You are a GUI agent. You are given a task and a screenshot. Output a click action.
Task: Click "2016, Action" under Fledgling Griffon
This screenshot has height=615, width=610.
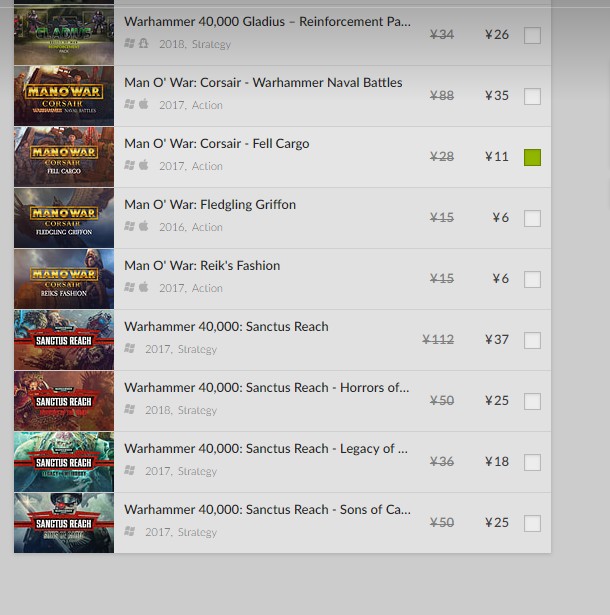tap(191, 227)
